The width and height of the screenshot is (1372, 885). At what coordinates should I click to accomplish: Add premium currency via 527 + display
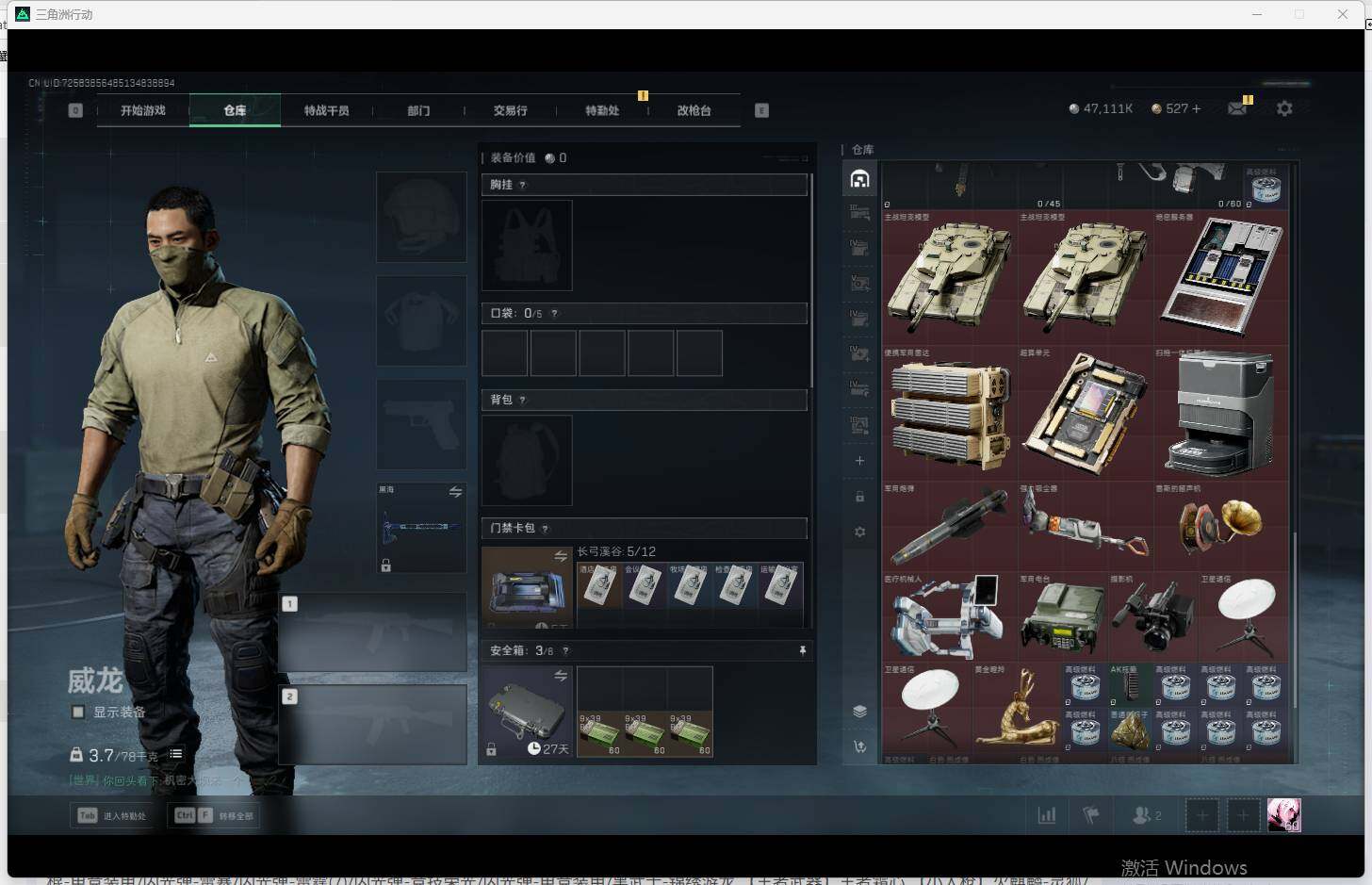tap(1176, 108)
